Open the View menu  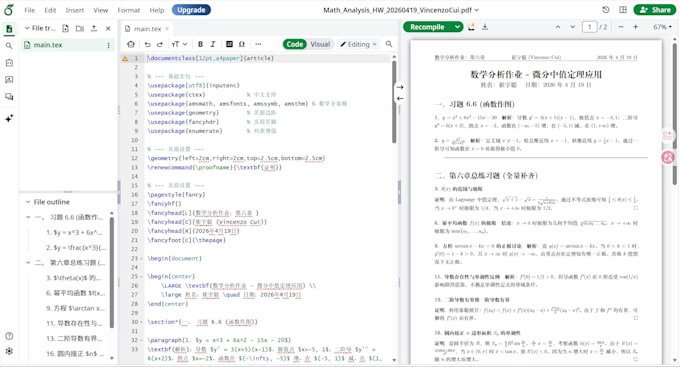tap(101, 10)
